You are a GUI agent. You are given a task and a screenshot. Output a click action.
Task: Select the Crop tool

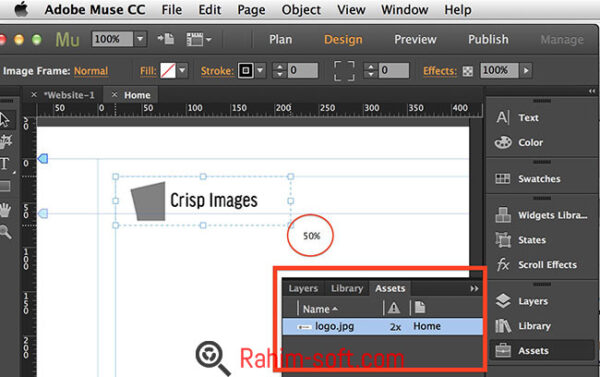[x=5, y=141]
